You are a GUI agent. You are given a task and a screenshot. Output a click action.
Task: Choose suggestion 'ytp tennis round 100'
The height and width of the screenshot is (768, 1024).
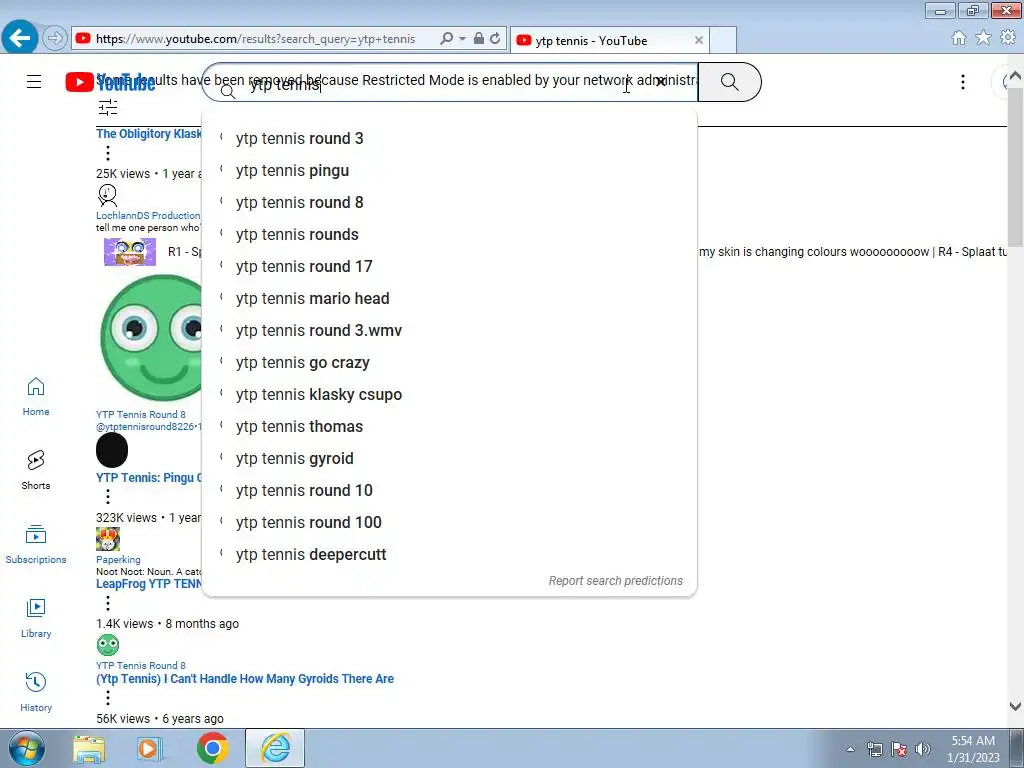pos(449,522)
